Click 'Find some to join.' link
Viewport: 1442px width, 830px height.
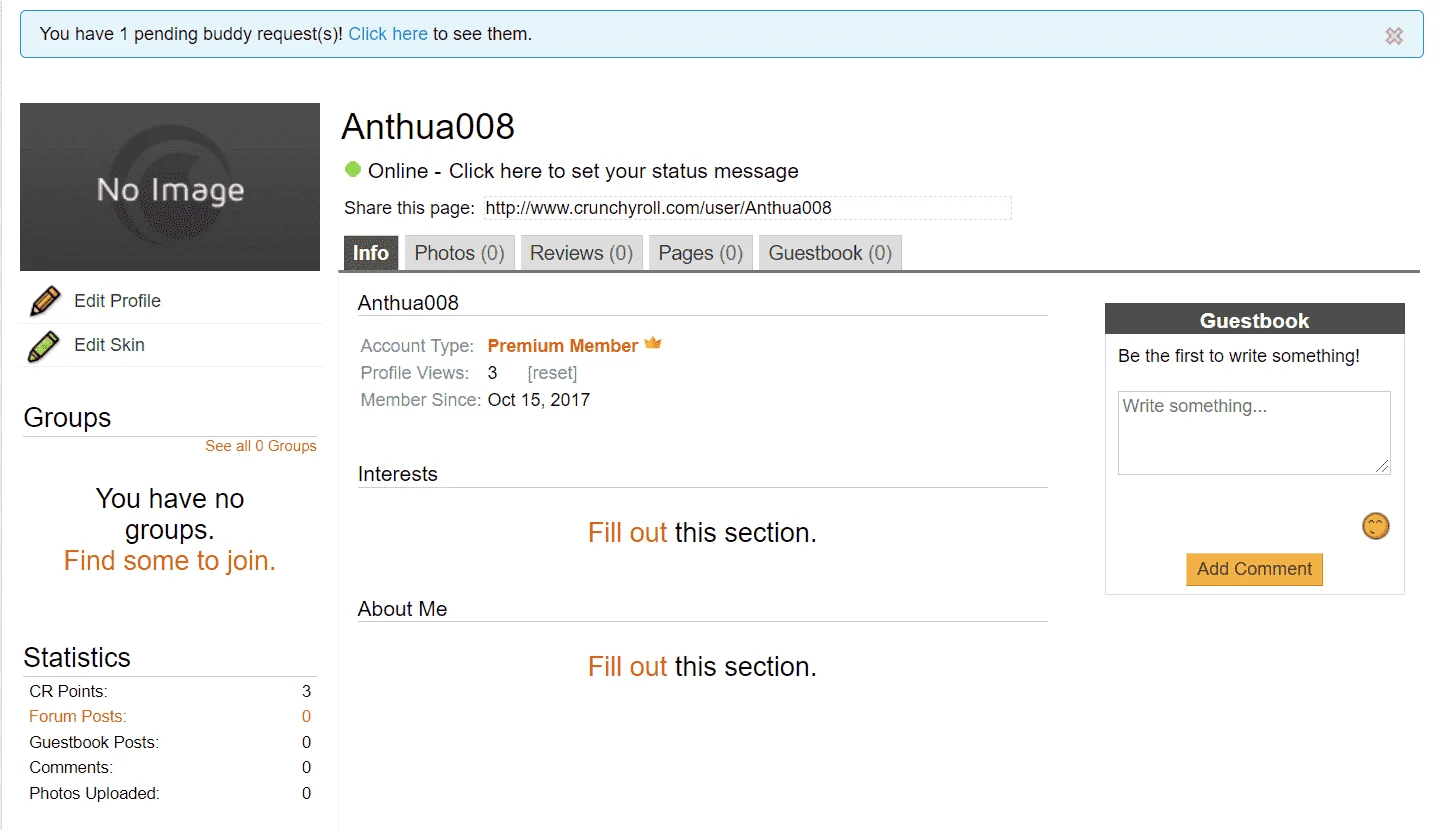pos(170,561)
